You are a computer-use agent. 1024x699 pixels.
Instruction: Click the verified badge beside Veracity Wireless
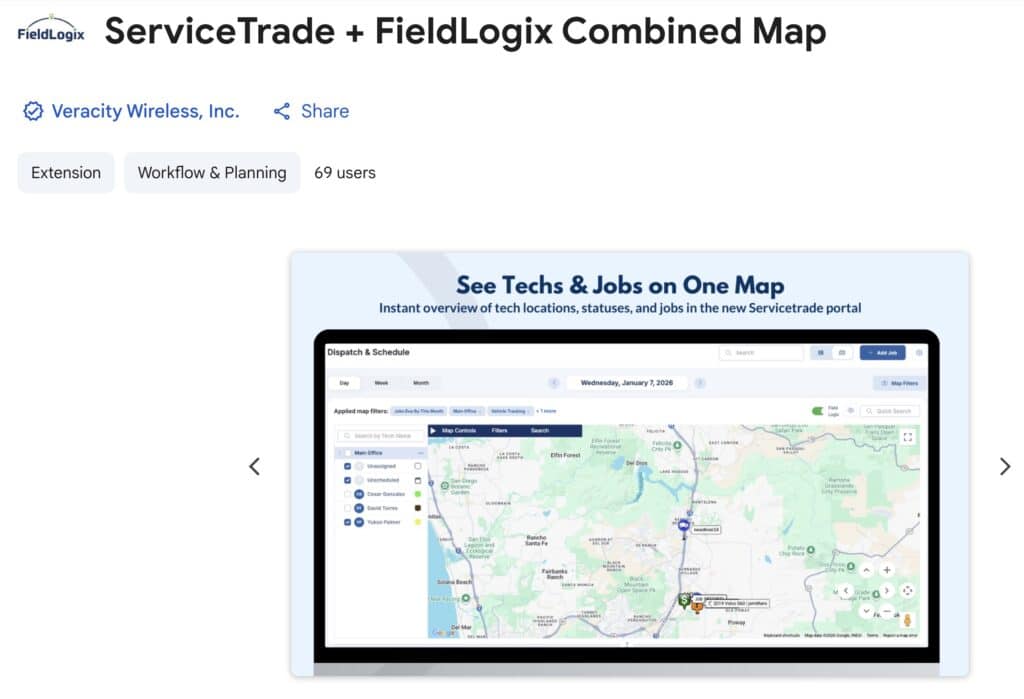(x=33, y=111)
